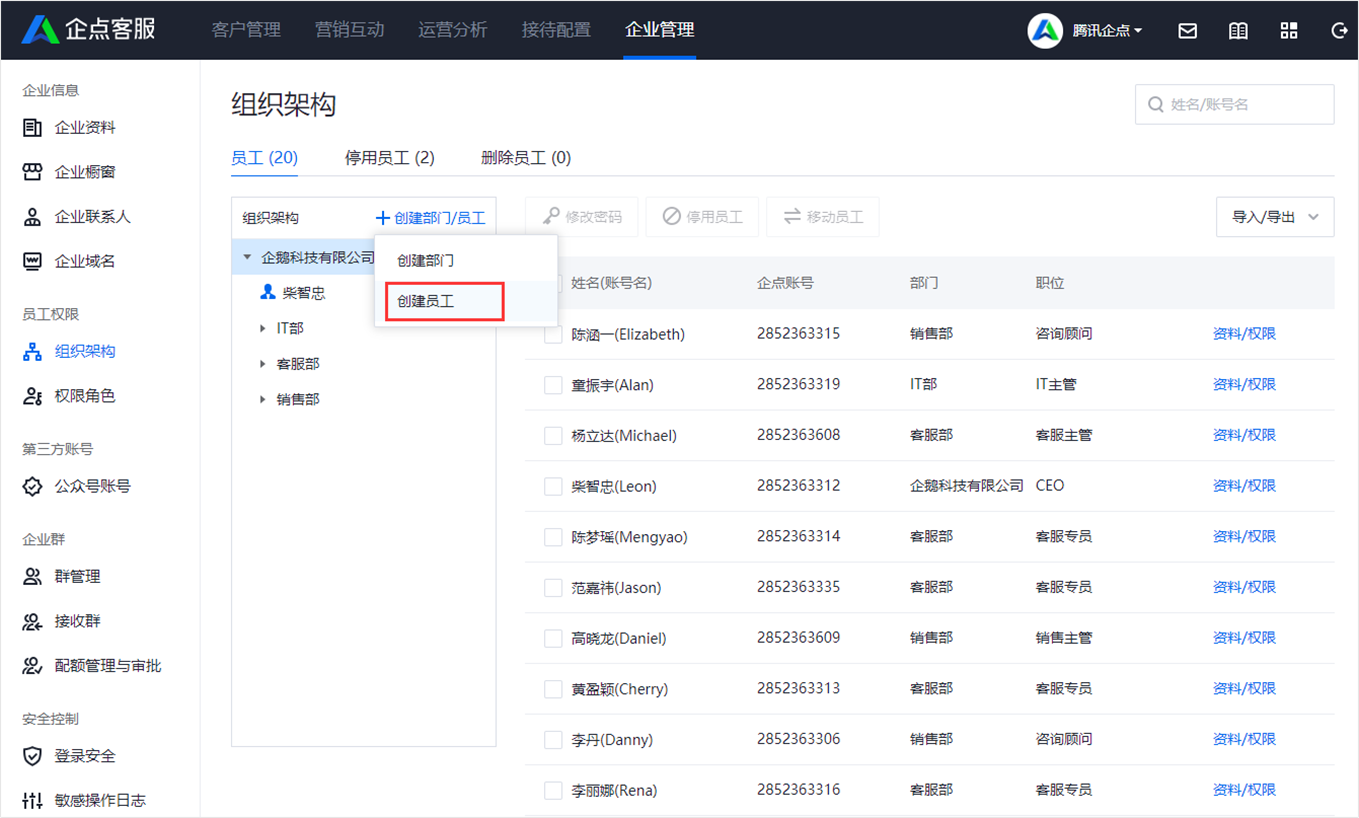Choose 创建员工 from the open menu
1359x818 pixels.
coord(443,301)
